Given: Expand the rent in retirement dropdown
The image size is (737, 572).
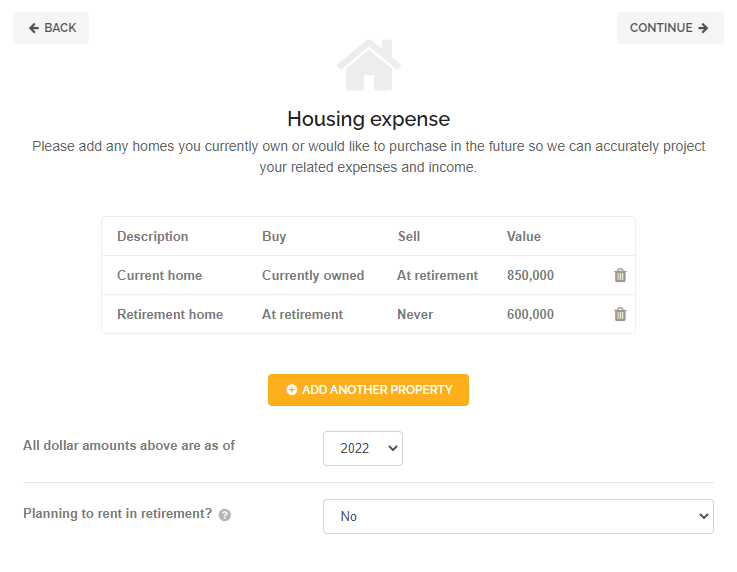Looking at the screenshot, I should click(517, 516).
